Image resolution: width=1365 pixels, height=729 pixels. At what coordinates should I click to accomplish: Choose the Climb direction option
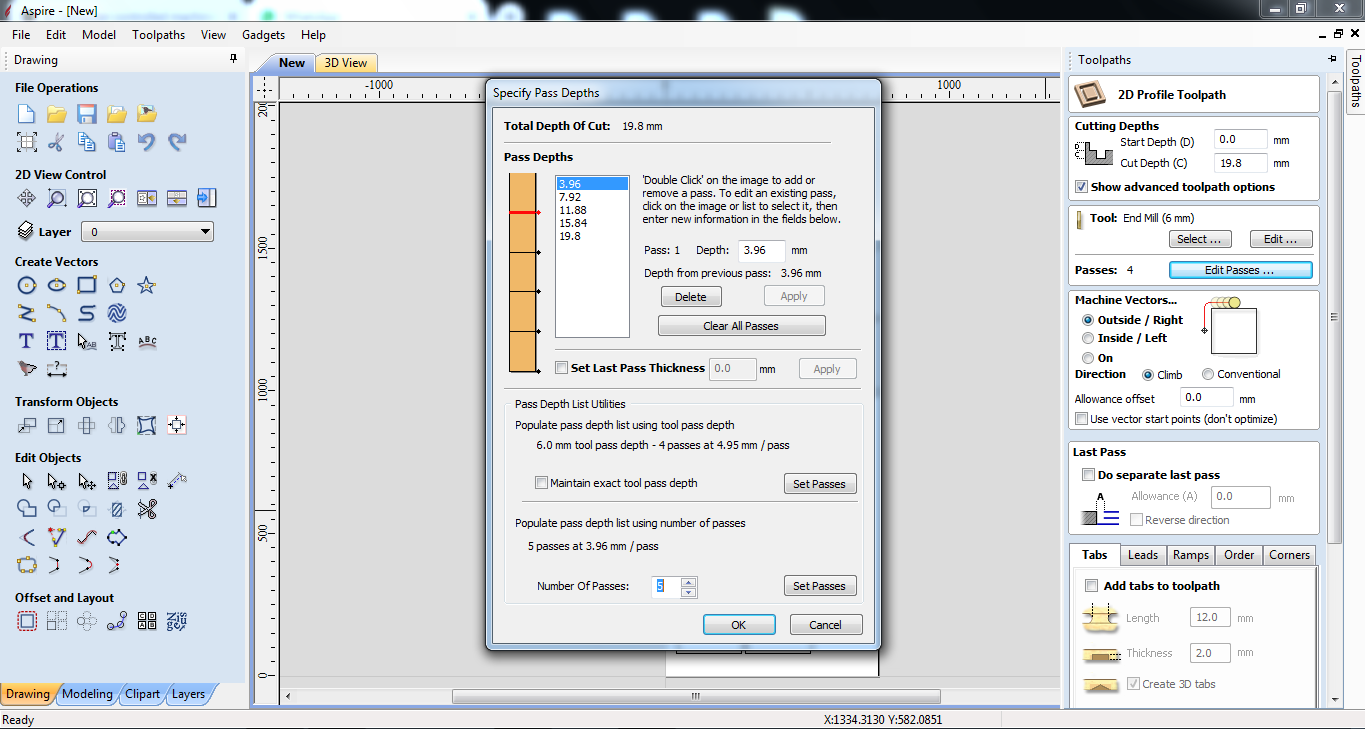[x=1148, y=374]
